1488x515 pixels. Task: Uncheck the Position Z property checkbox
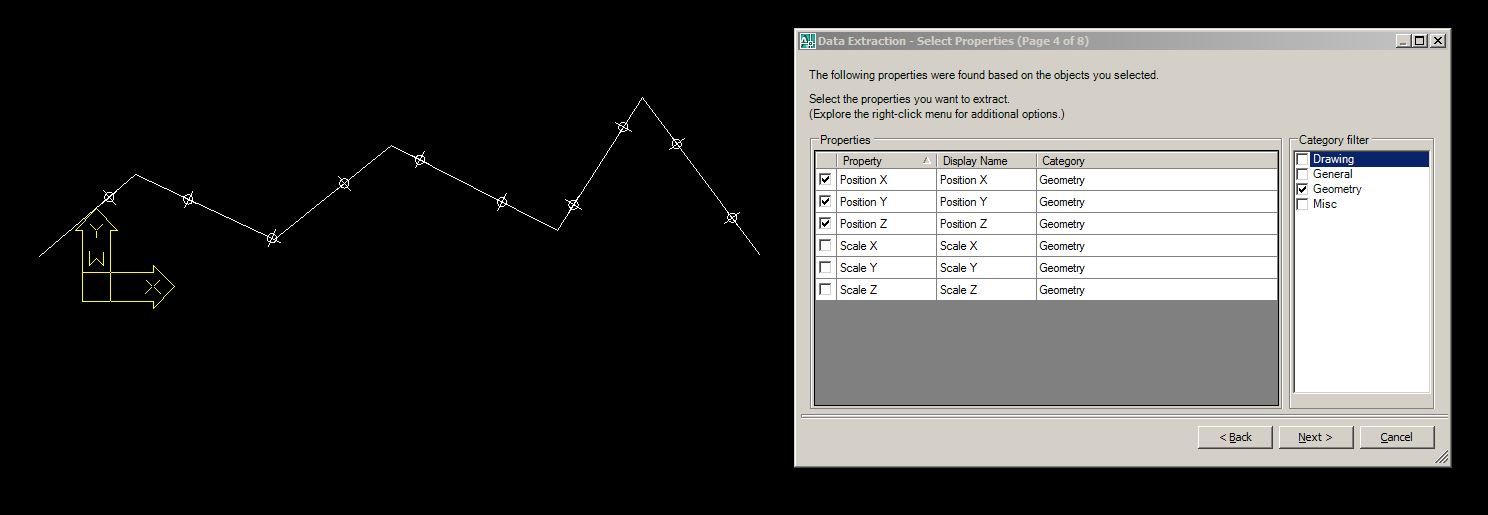pyautogui.click(x=825, y=224)
